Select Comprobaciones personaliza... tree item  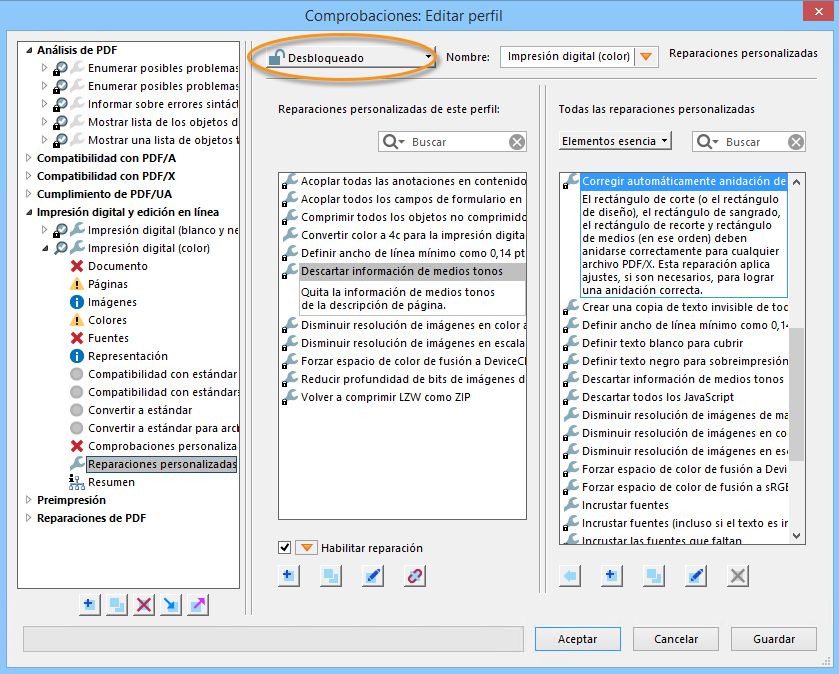pos(162,446)
